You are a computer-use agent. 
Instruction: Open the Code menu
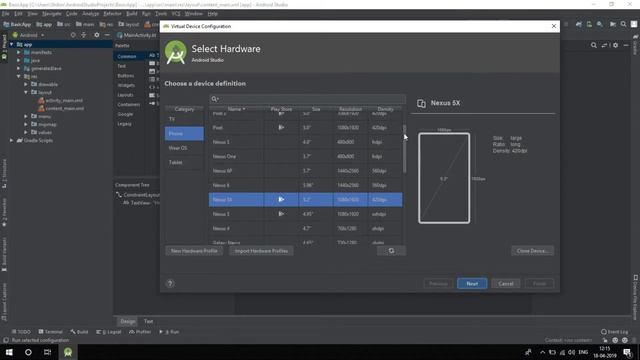point(71,13)
